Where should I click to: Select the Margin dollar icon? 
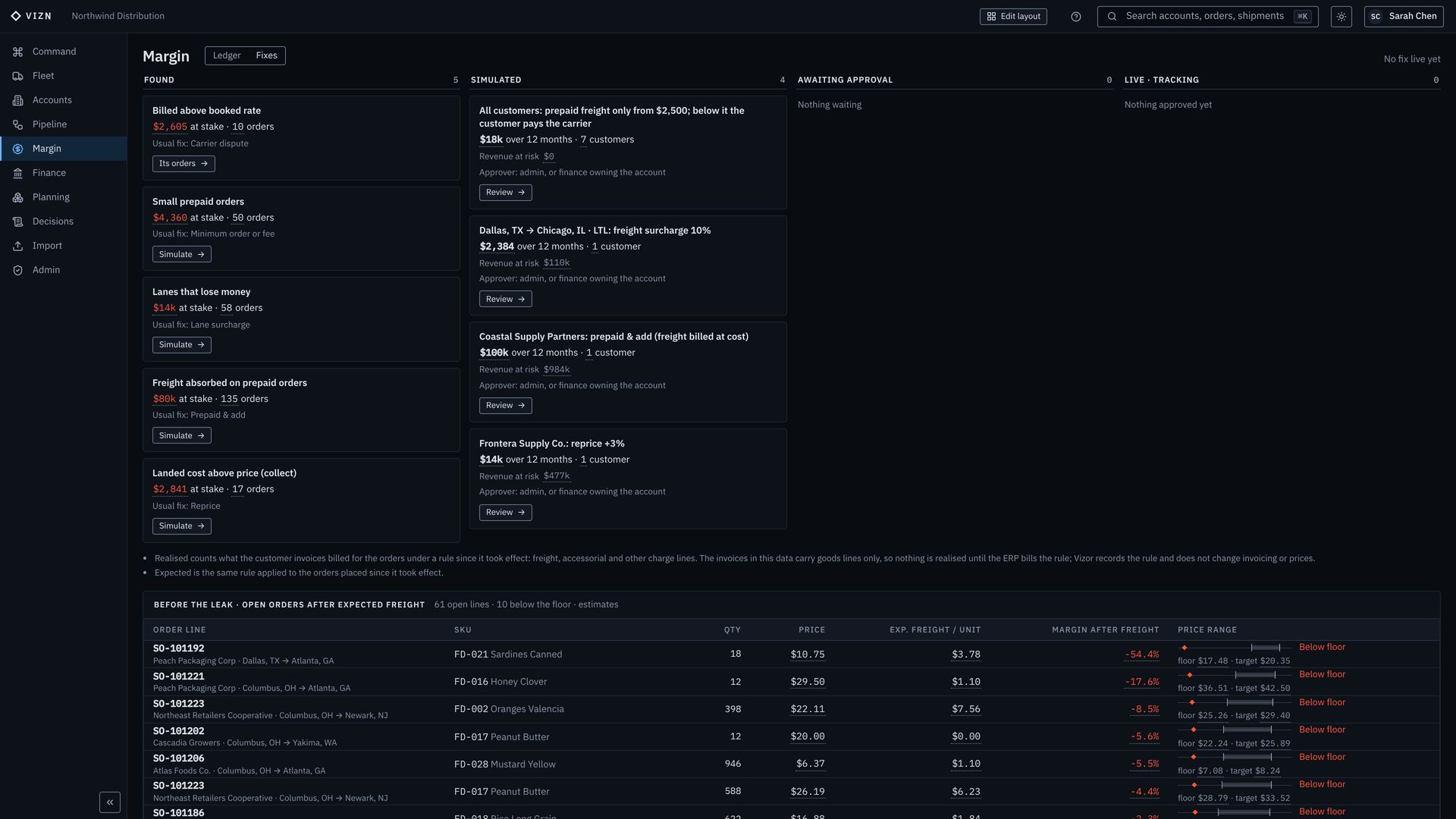[x=17, y=149]
